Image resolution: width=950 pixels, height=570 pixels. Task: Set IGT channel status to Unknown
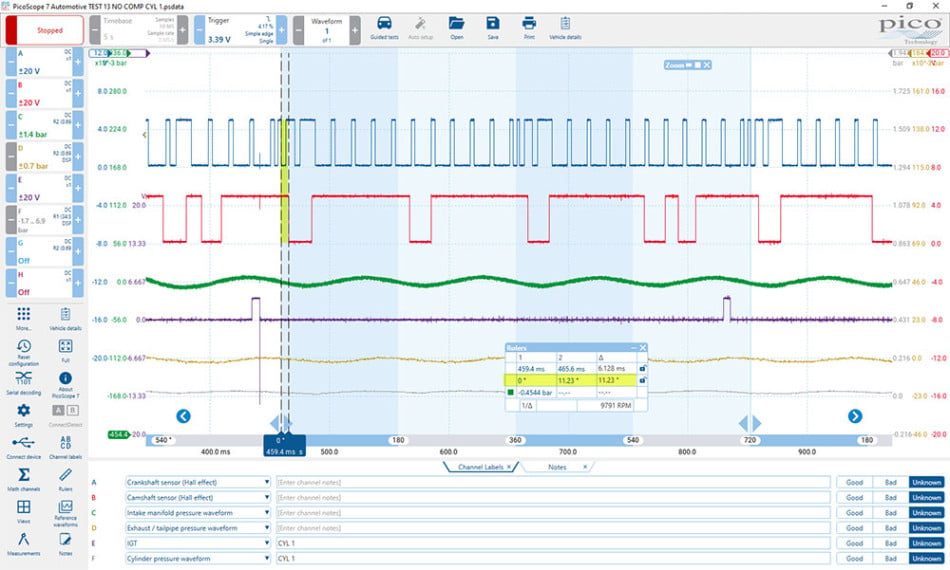point(926,543)
